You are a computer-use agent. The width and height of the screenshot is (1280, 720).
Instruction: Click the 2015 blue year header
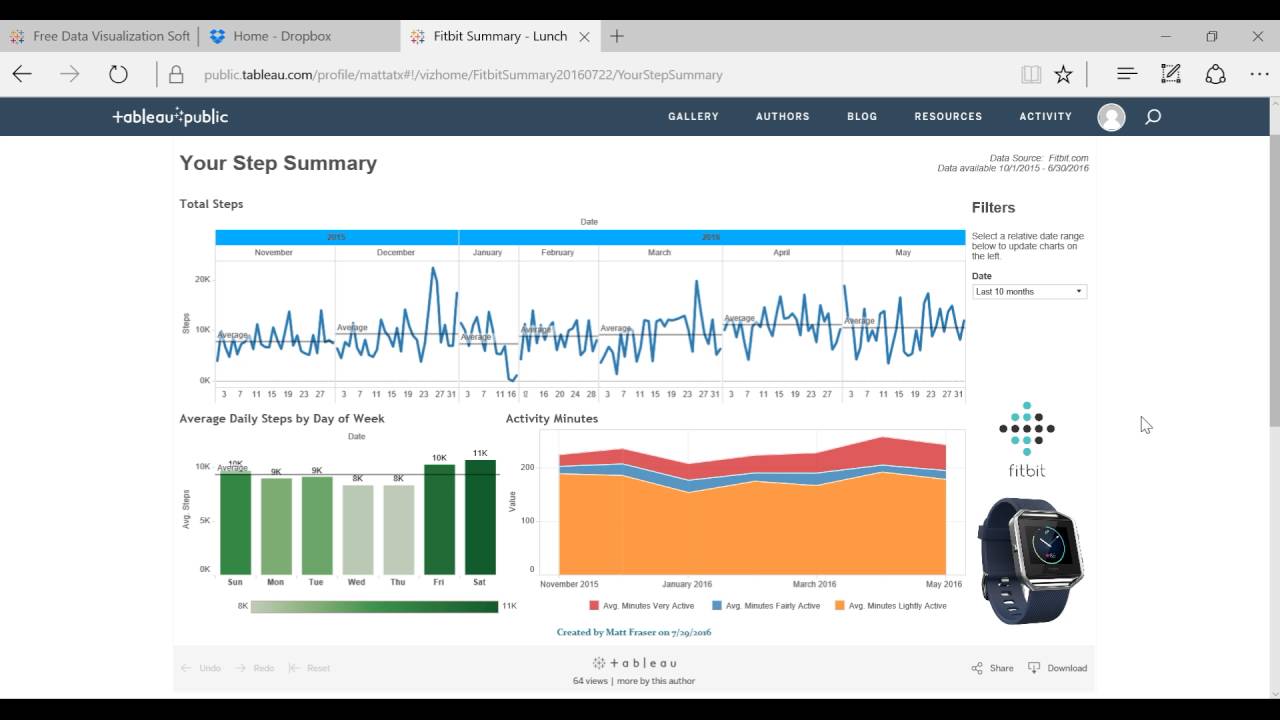[x=337, y=237]
